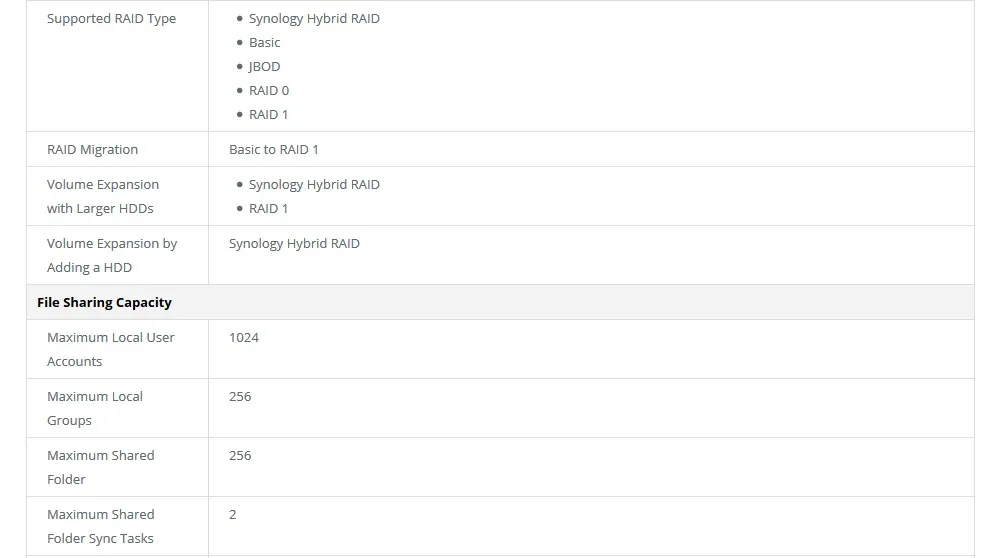Select RAID 1 under Supported RAID Type

point(268,115)
